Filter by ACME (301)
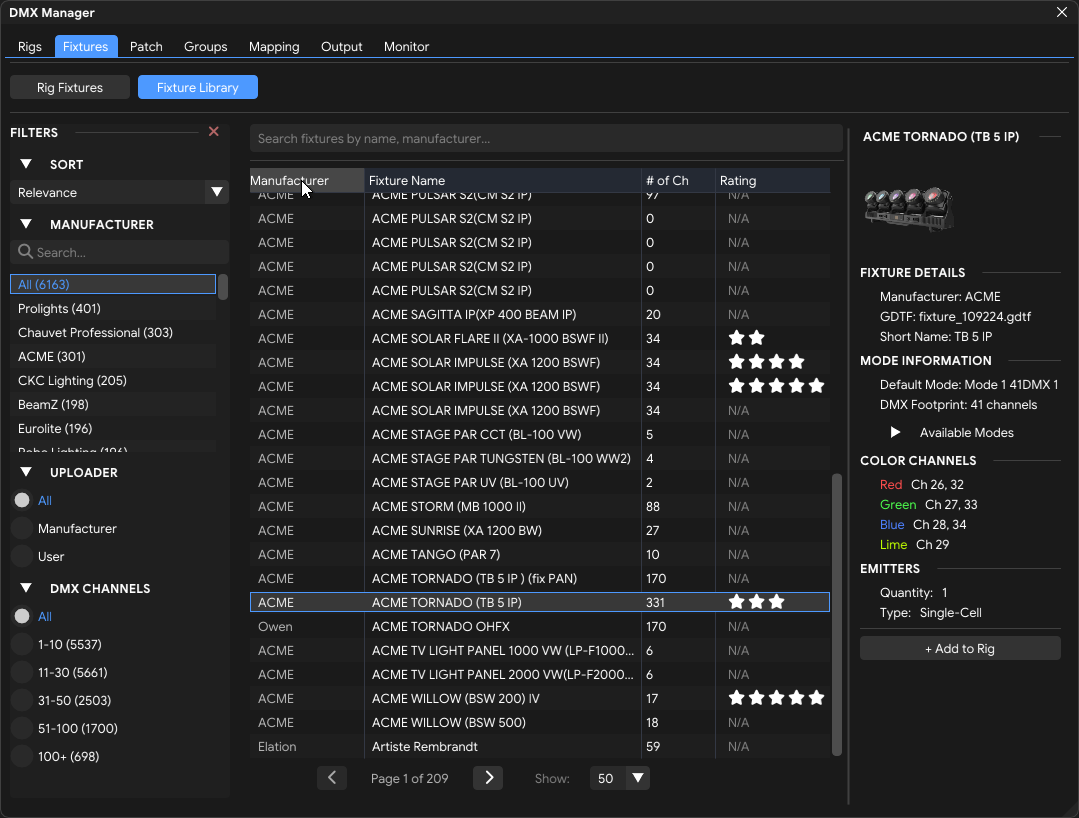This screenshot has height=818, width=1079. (x=113, y=356)
